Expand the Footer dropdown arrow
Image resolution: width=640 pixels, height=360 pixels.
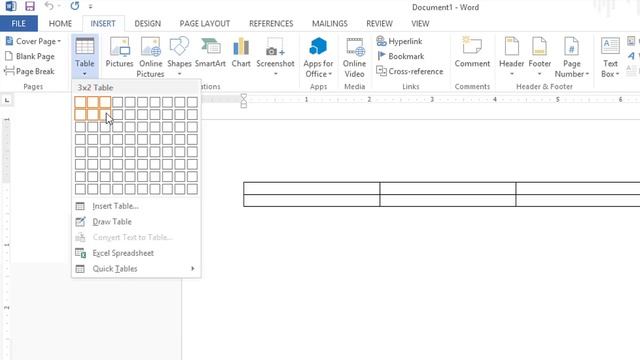[539, 74]
